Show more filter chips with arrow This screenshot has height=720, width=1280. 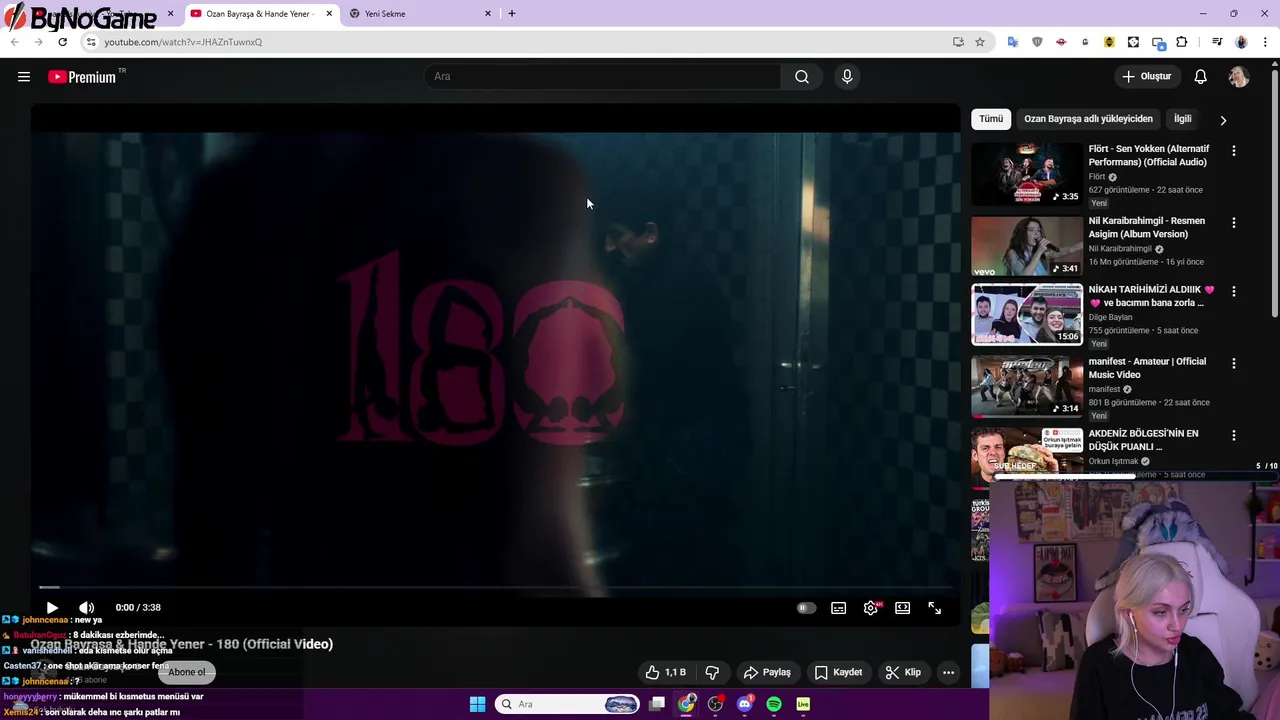(x=1223, y=120)
